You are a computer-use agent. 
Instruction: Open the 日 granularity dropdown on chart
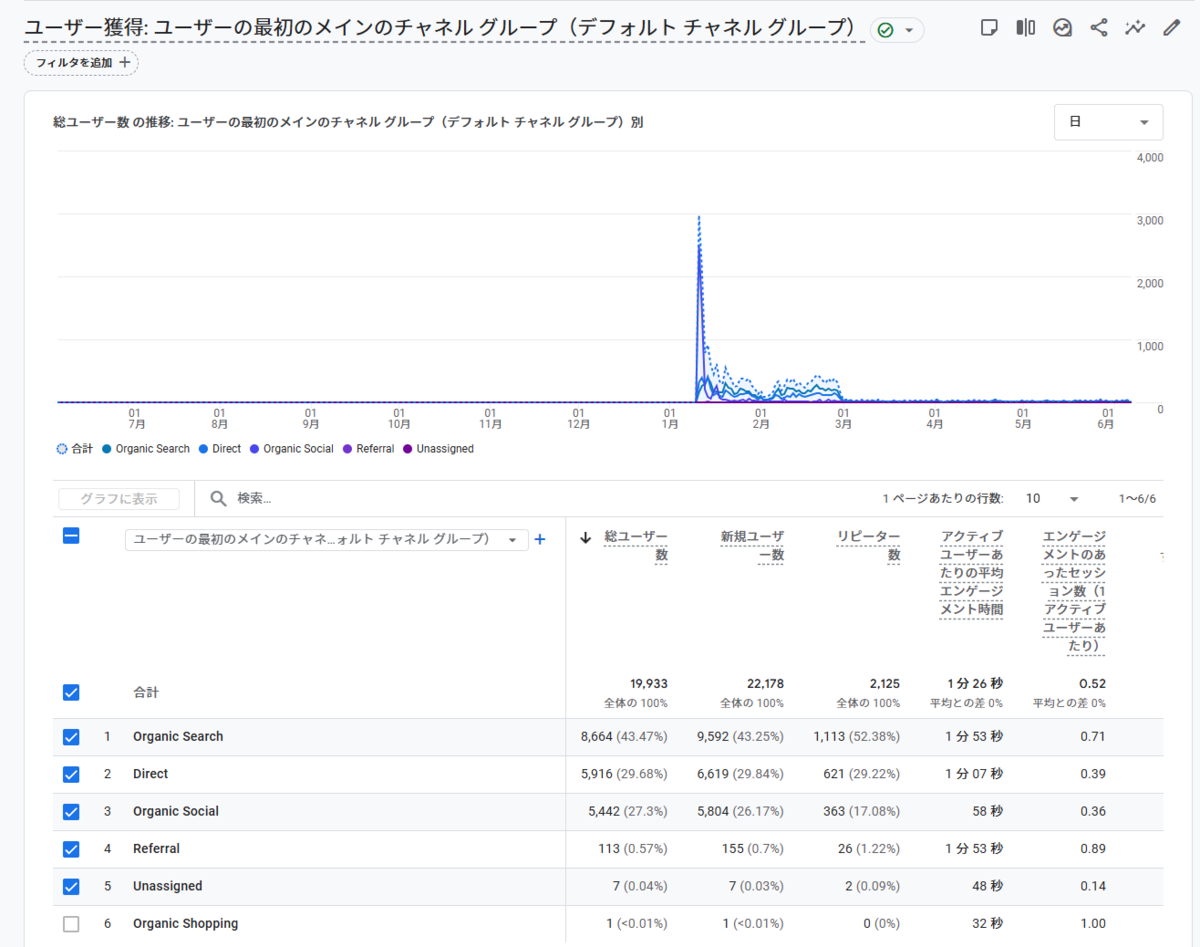point(1108,122)
